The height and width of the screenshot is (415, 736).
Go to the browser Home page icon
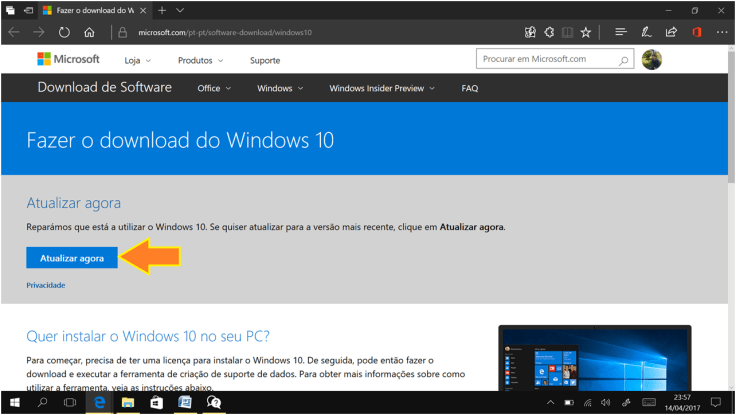coord(90,32)
